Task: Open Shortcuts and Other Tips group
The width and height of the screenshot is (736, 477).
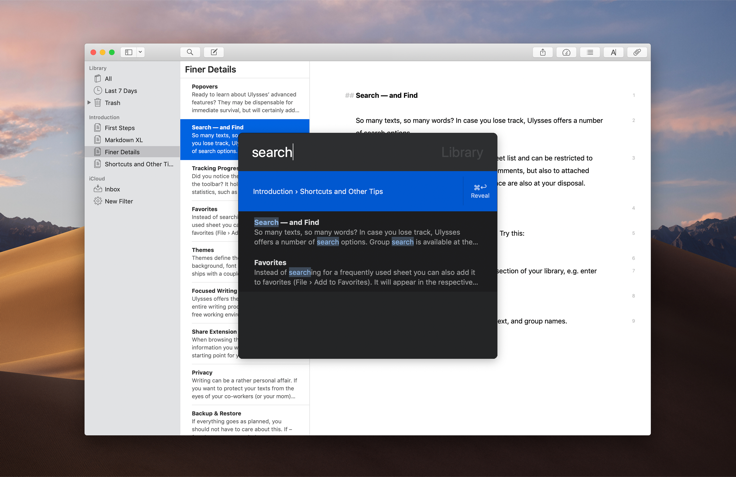Action: (x=132, y=164)
